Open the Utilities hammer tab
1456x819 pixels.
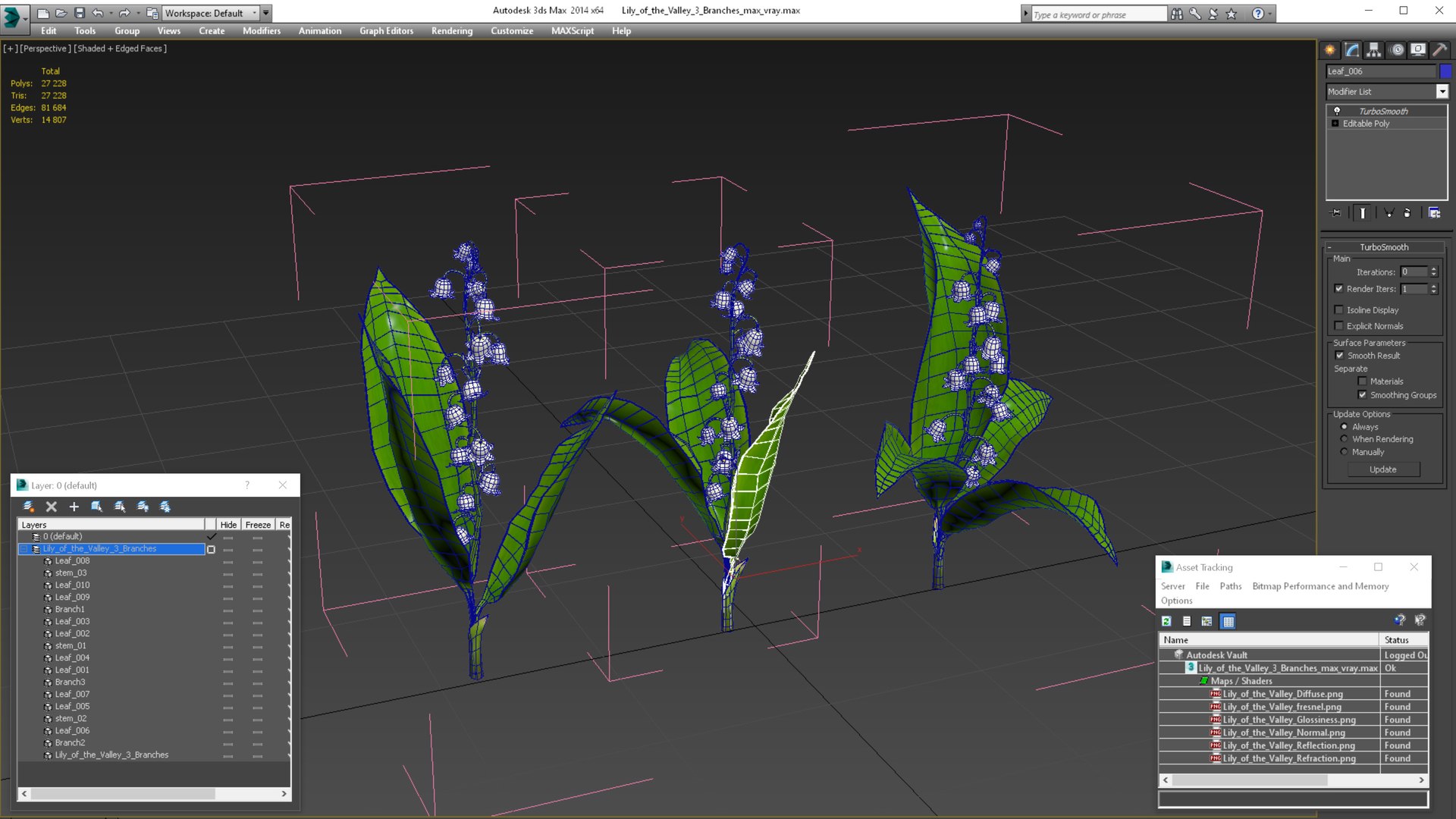pos(1439,50)
